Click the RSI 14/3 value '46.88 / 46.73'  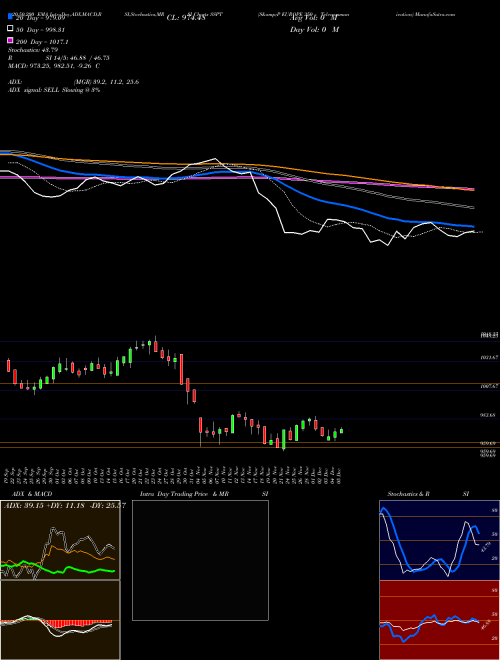(x=90, y=58)
